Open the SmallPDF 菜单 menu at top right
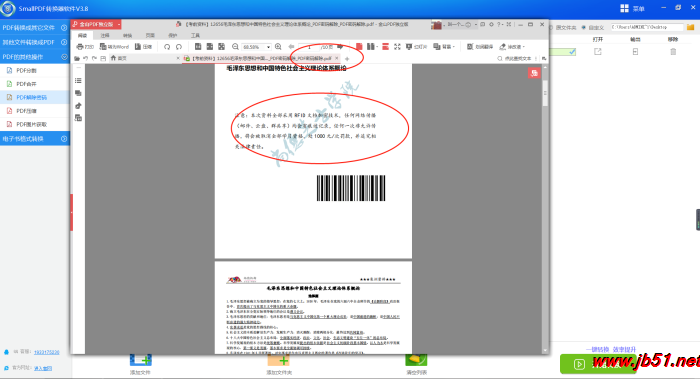 [x=633, y=8]
